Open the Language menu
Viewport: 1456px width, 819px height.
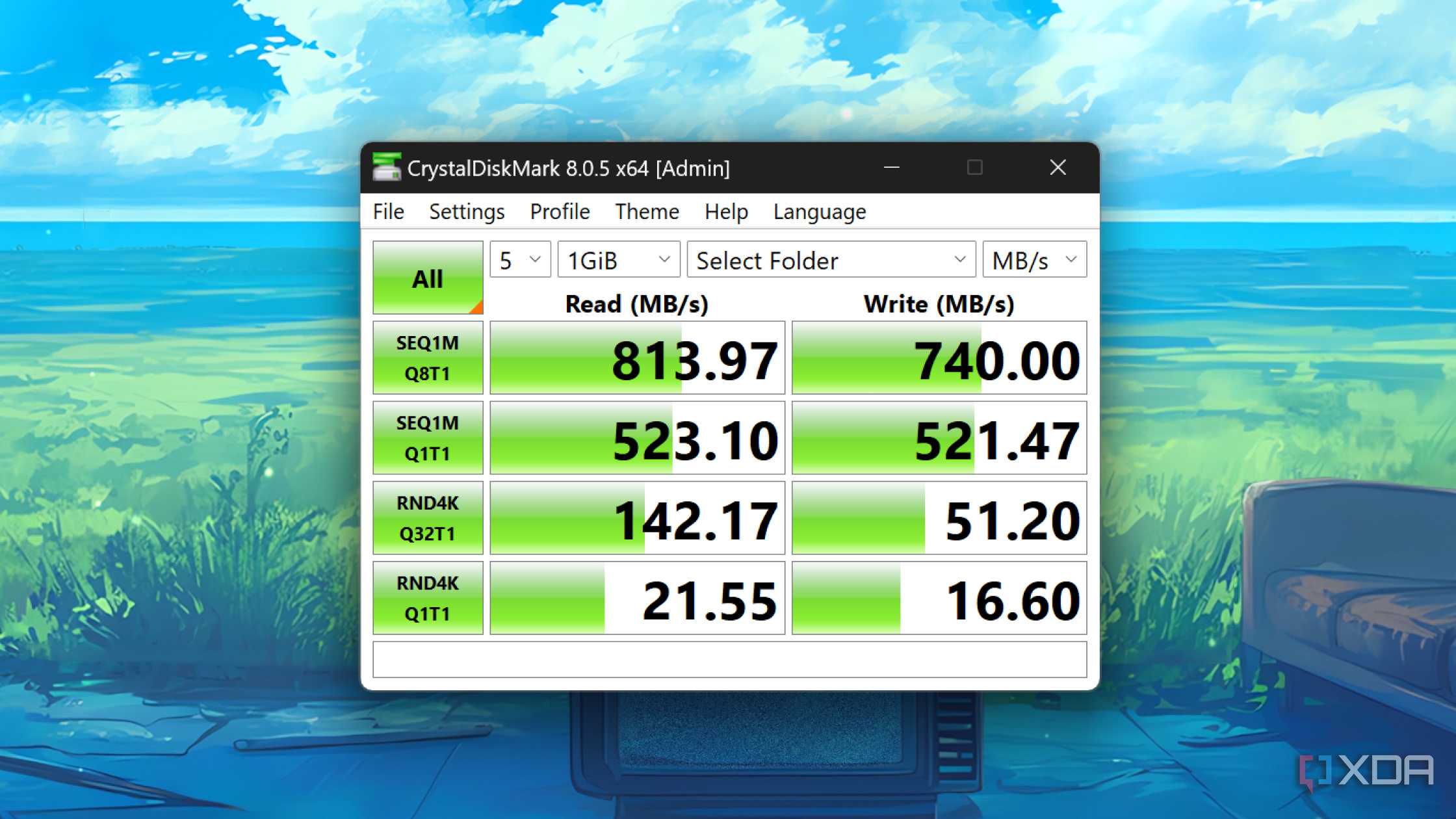click(820, 212)
